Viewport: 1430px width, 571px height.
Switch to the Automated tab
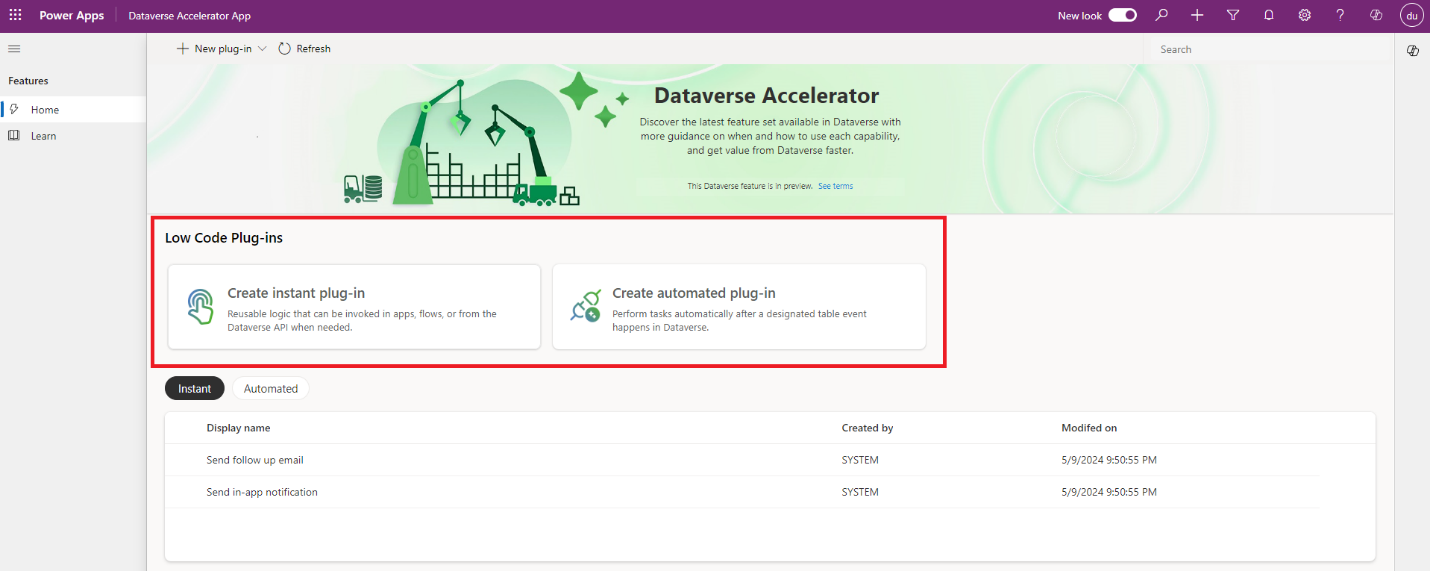(271, 388)
